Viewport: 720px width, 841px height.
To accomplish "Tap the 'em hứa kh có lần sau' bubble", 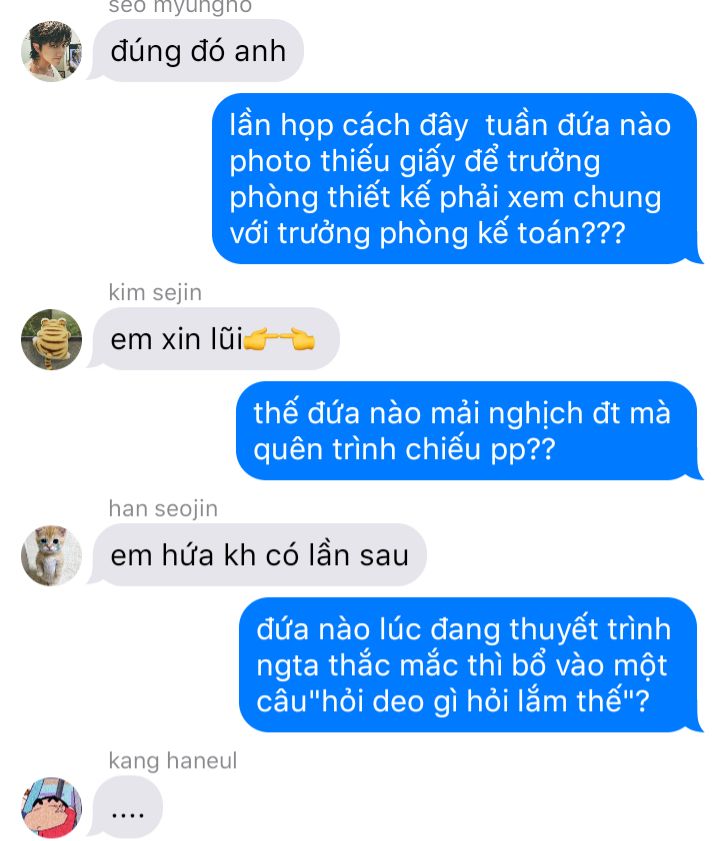I will point(259,555).
